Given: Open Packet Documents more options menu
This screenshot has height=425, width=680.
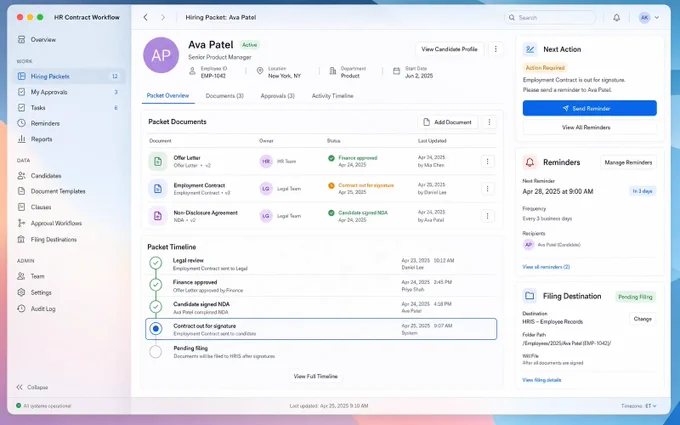Looking at the screenshot, I should point(489,122).
